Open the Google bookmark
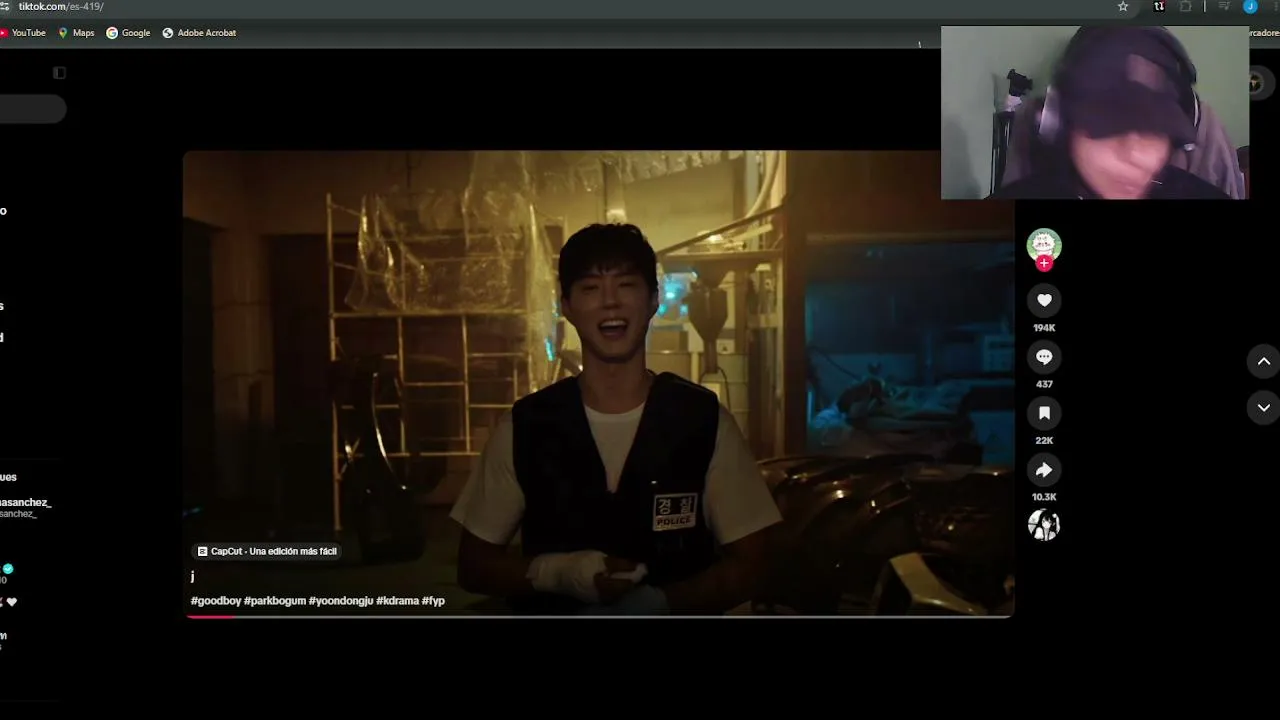This screenshot has width=1280, height=720. tap(128, 33)
